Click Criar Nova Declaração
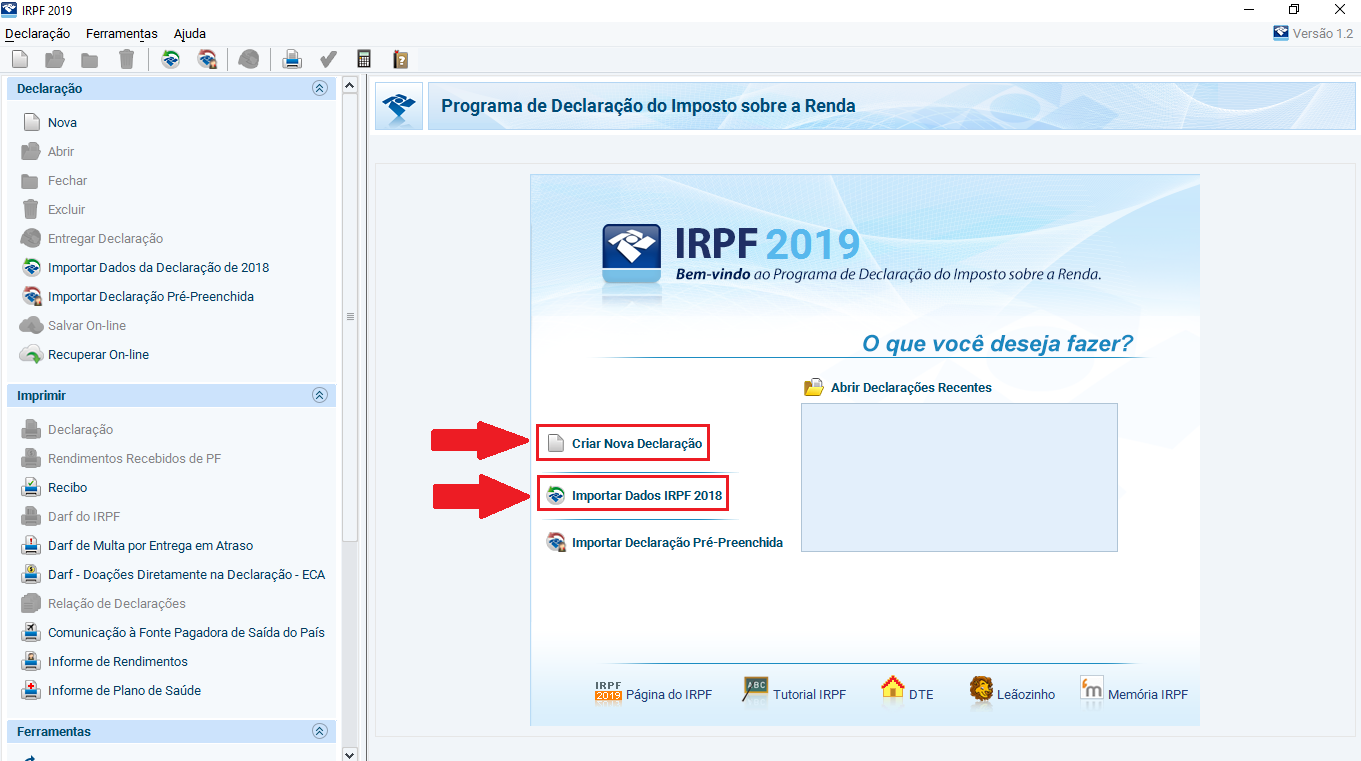This screenshot has width=1361, height=761. [636, 443]
